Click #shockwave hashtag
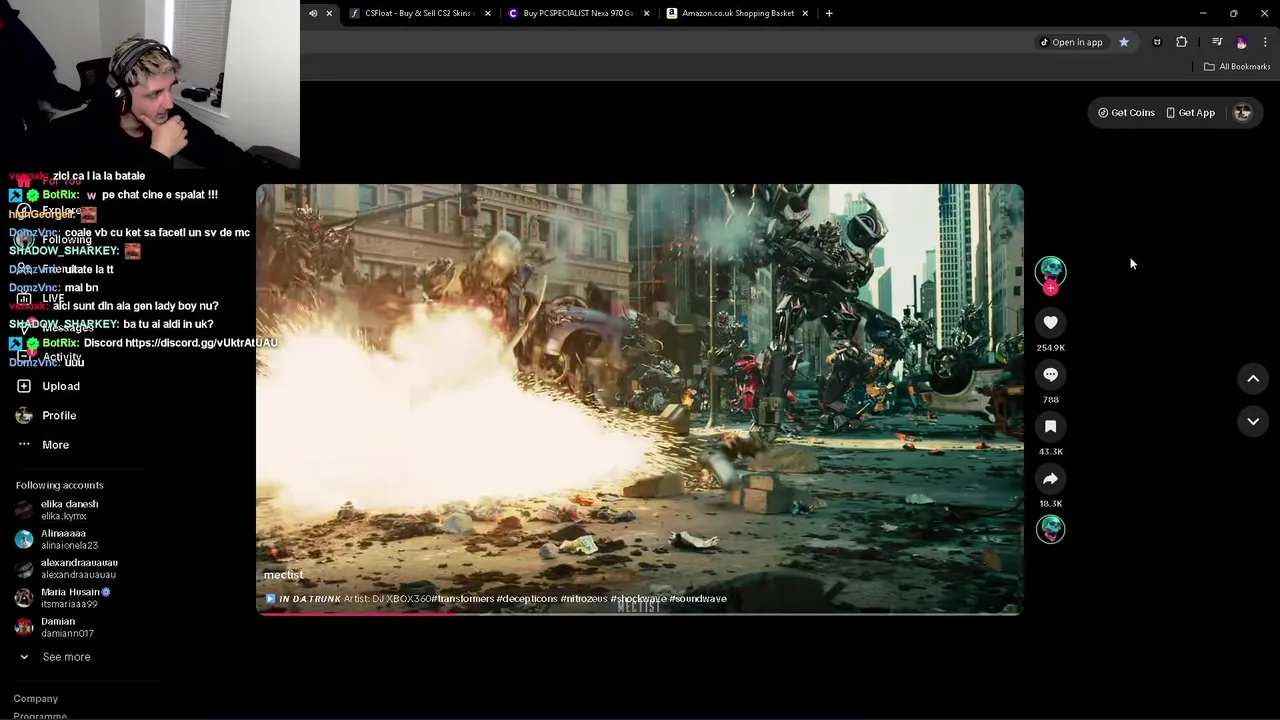Viewport: 1280px width, 720px height. [638, 599]
